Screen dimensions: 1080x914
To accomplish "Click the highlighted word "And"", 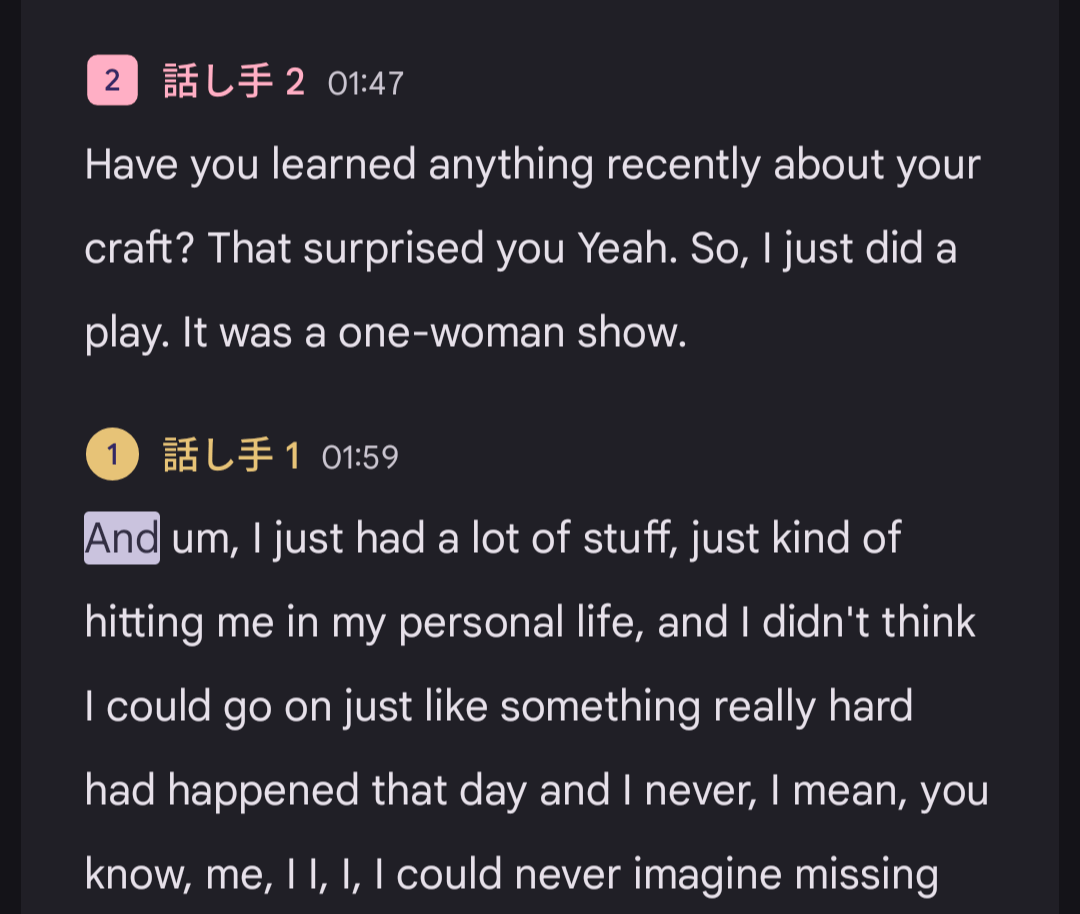I will point(122,538).
